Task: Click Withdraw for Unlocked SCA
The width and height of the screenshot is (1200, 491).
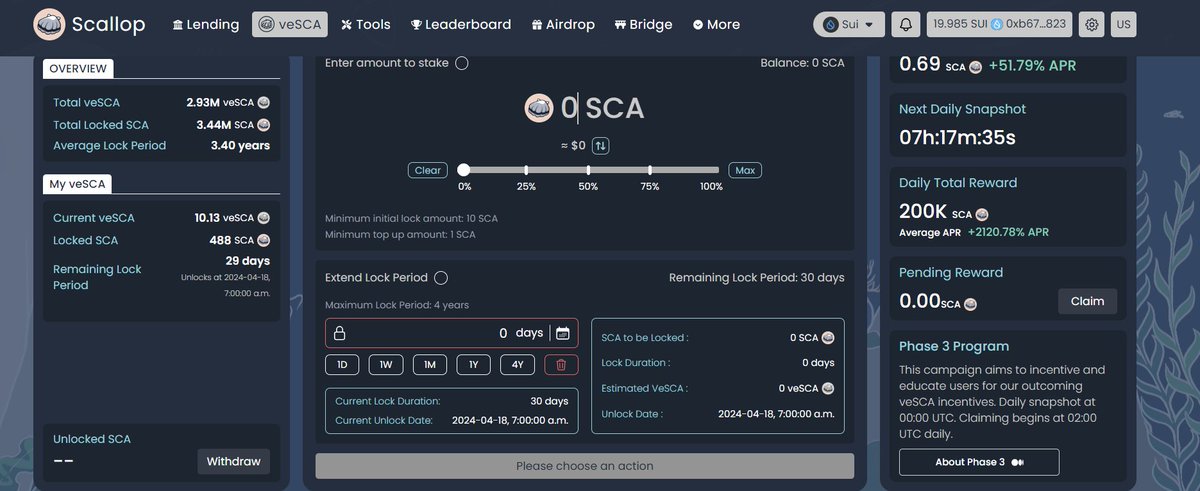Action: click(234, 461)
